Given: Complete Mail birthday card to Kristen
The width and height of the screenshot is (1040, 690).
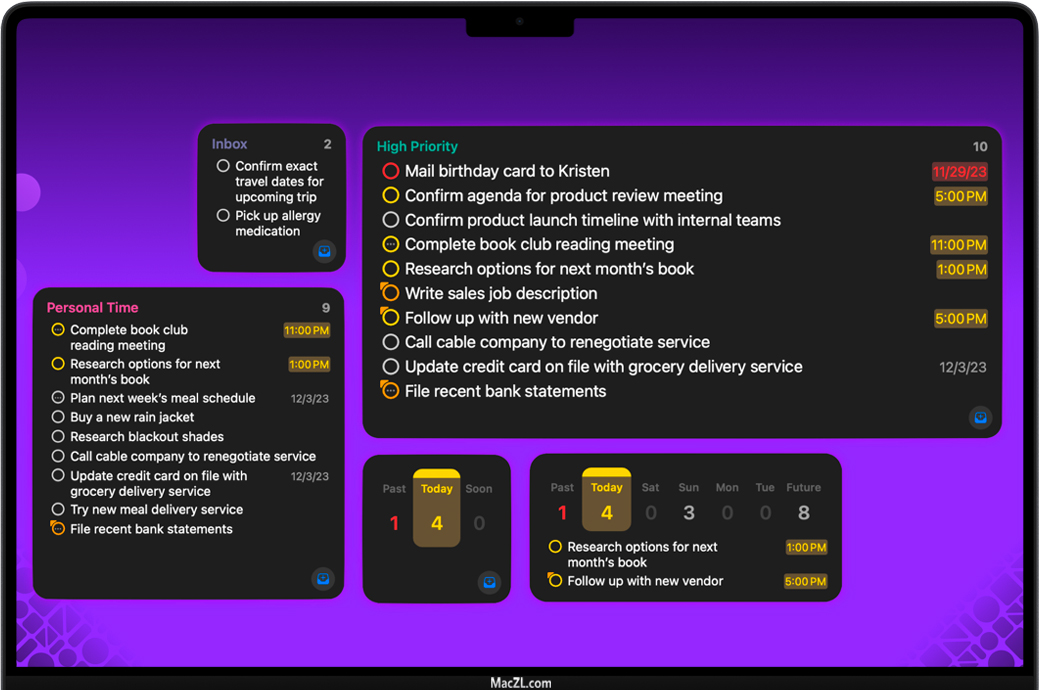Looking at the screenshot, I should [391, 171].
